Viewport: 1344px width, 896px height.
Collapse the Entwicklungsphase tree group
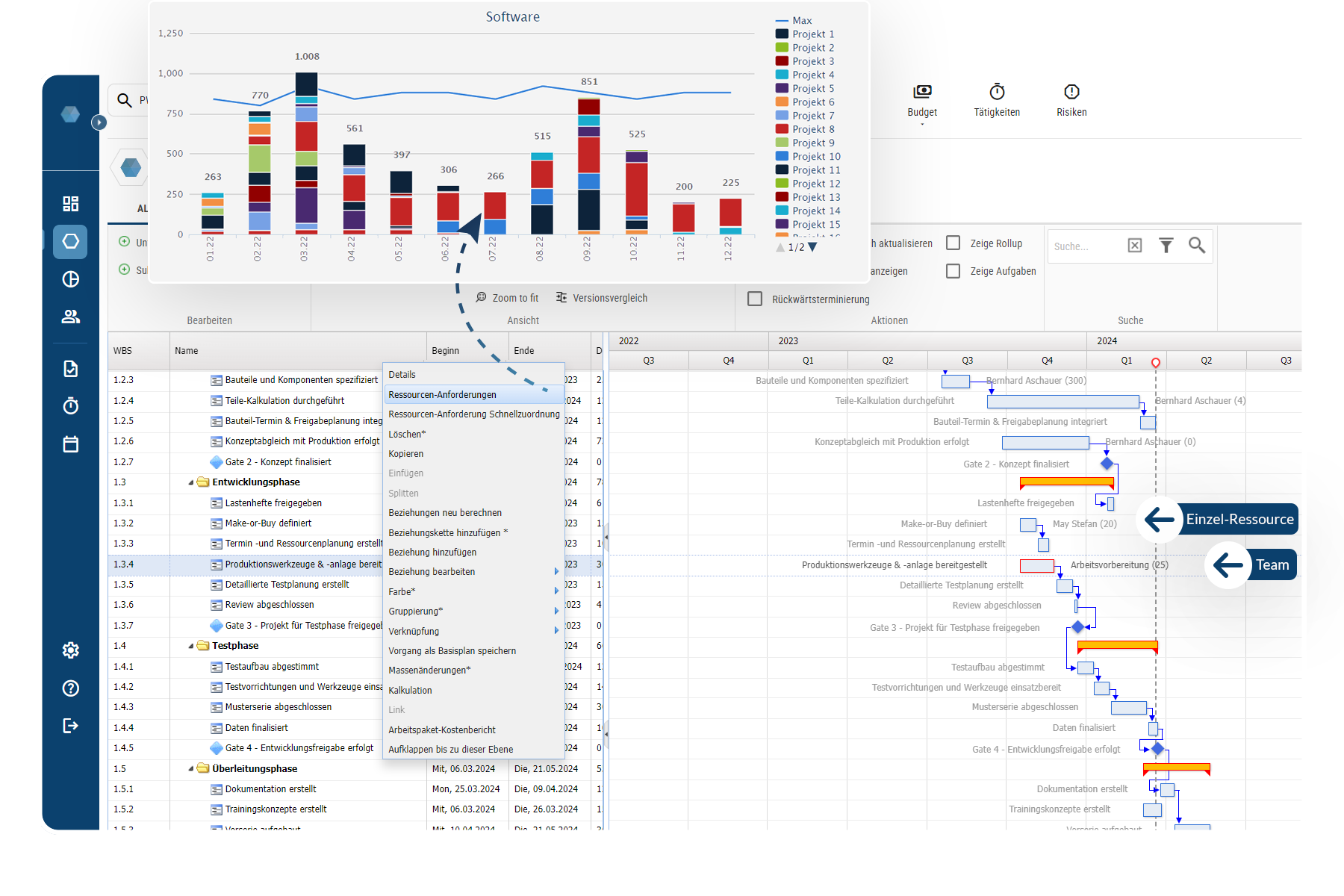point(191,483)
